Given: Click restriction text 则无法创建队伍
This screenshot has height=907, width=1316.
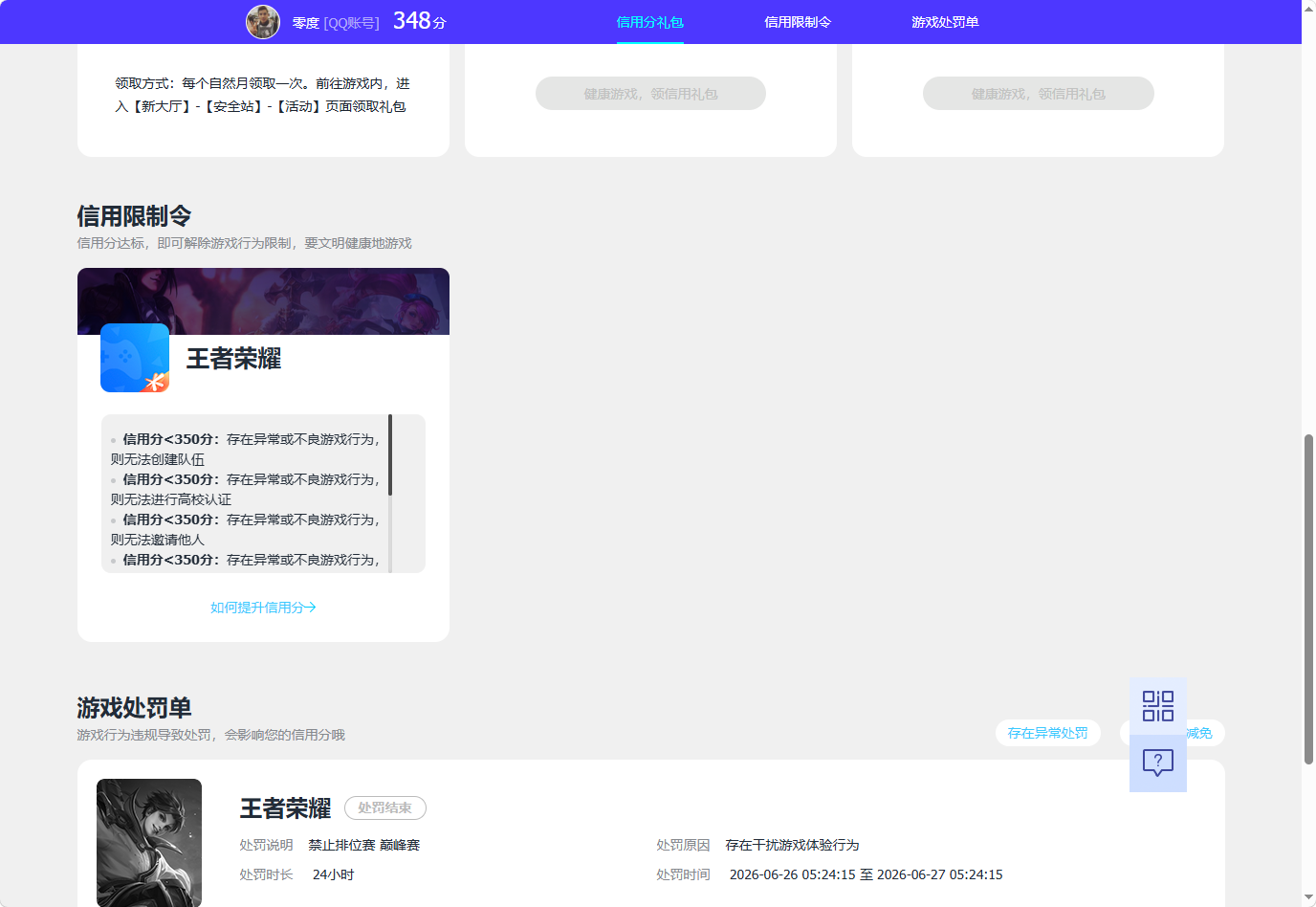Looking at the screenshot, I should (x=158, y=459).
